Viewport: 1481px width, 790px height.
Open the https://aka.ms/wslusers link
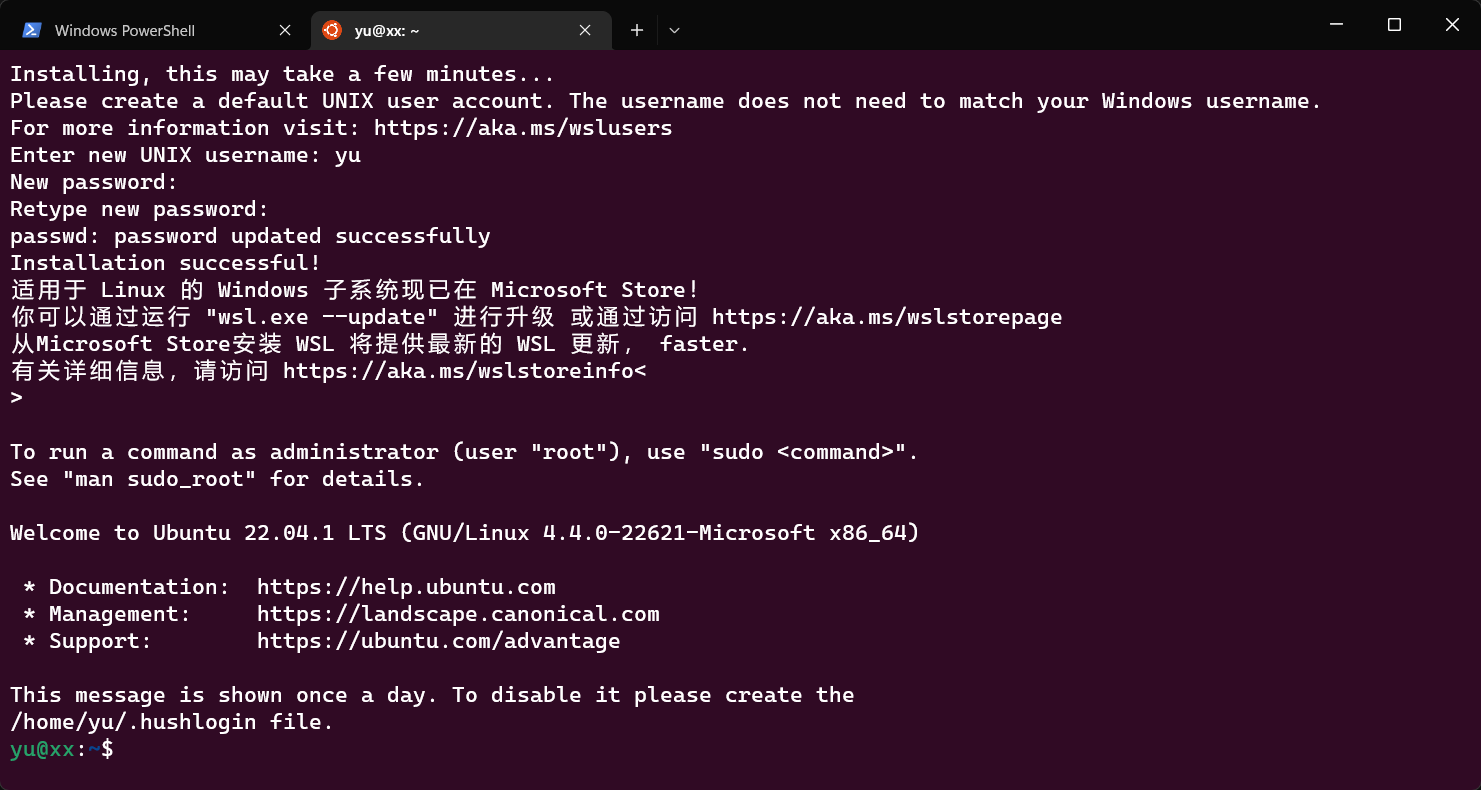pos(523,128)
